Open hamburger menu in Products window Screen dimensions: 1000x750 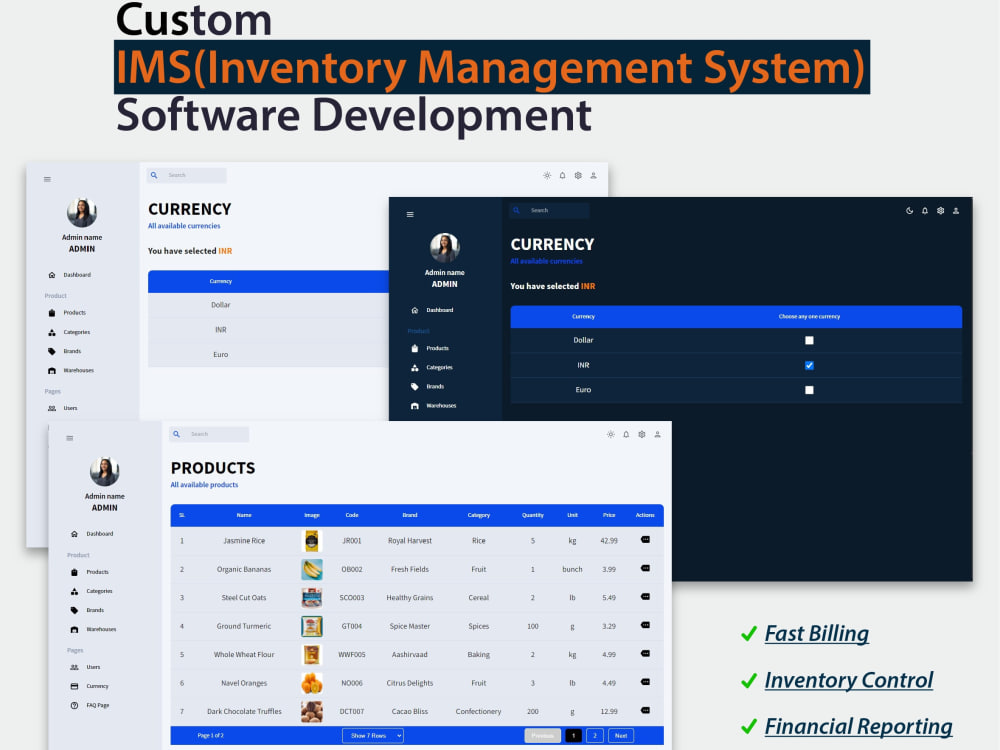coord(70,438)
